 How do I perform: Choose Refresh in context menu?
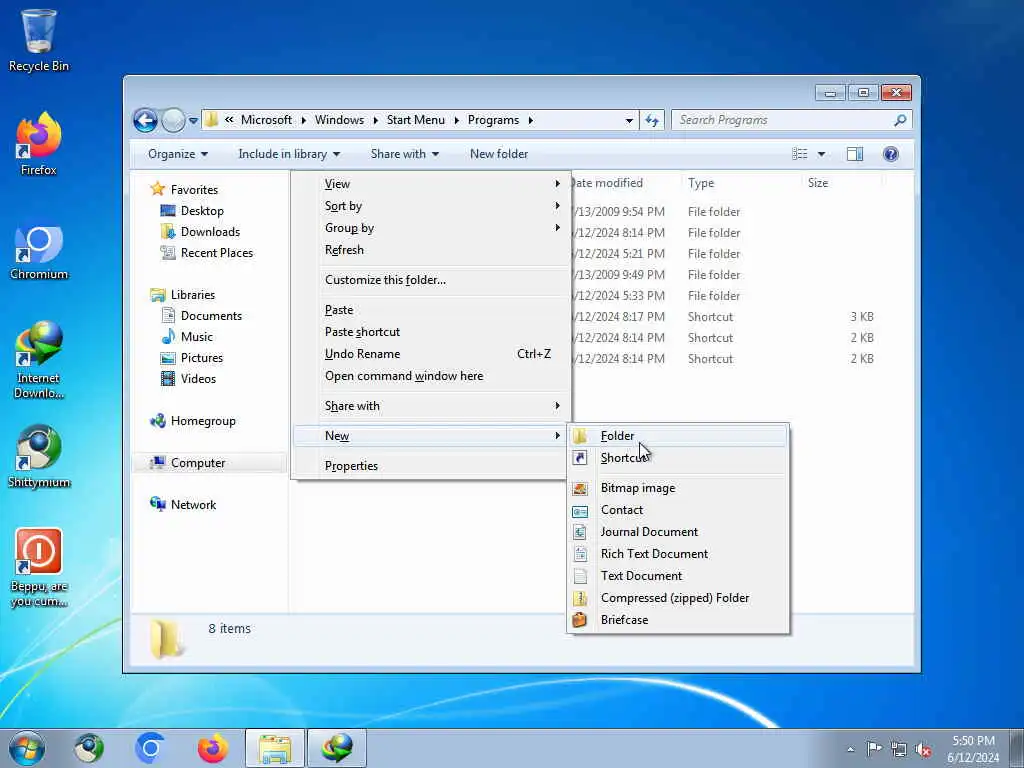(x=430, y=250)
